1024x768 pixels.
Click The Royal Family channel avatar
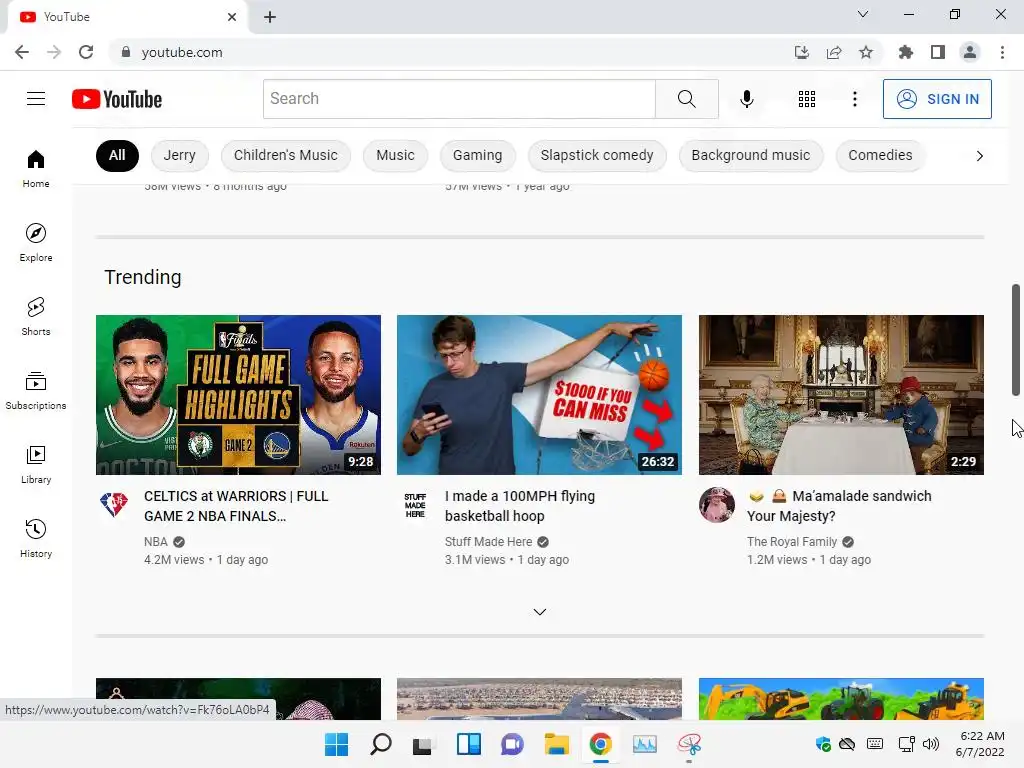pos(716,505)
